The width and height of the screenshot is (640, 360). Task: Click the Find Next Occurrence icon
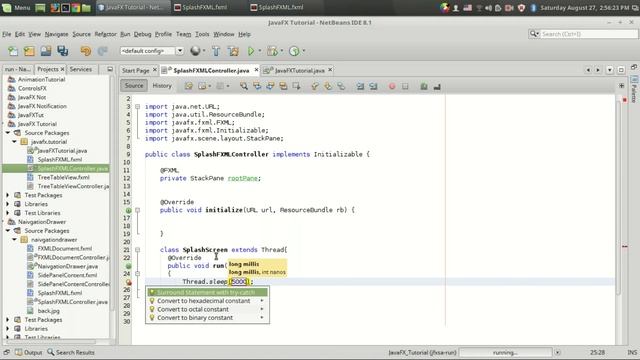pyautogui.click(x=270, y=86)
